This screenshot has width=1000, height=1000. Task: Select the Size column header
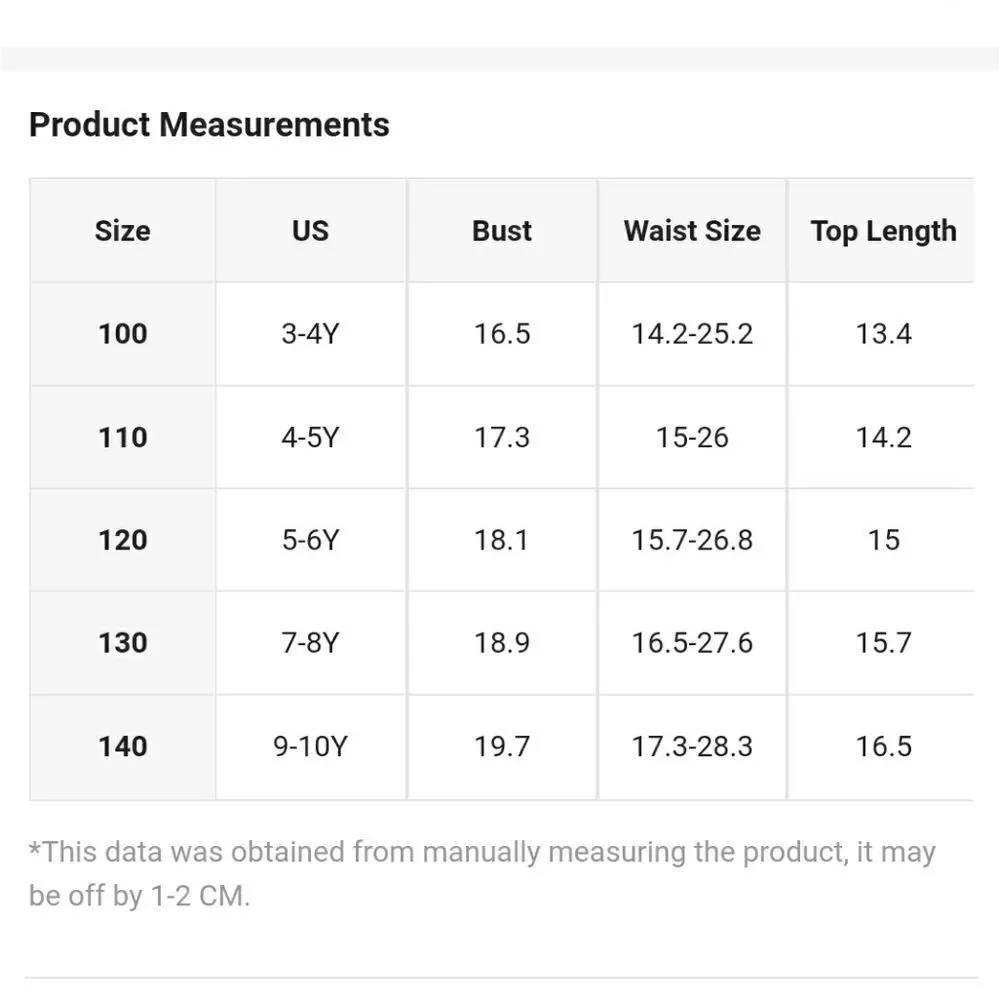[122, 231]
